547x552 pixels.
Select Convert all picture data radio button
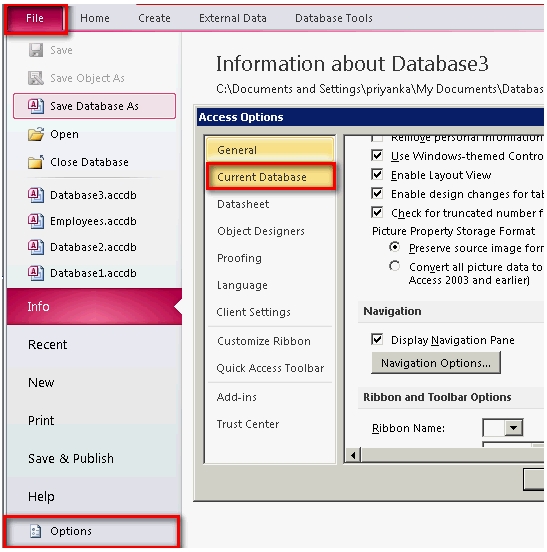395,266
